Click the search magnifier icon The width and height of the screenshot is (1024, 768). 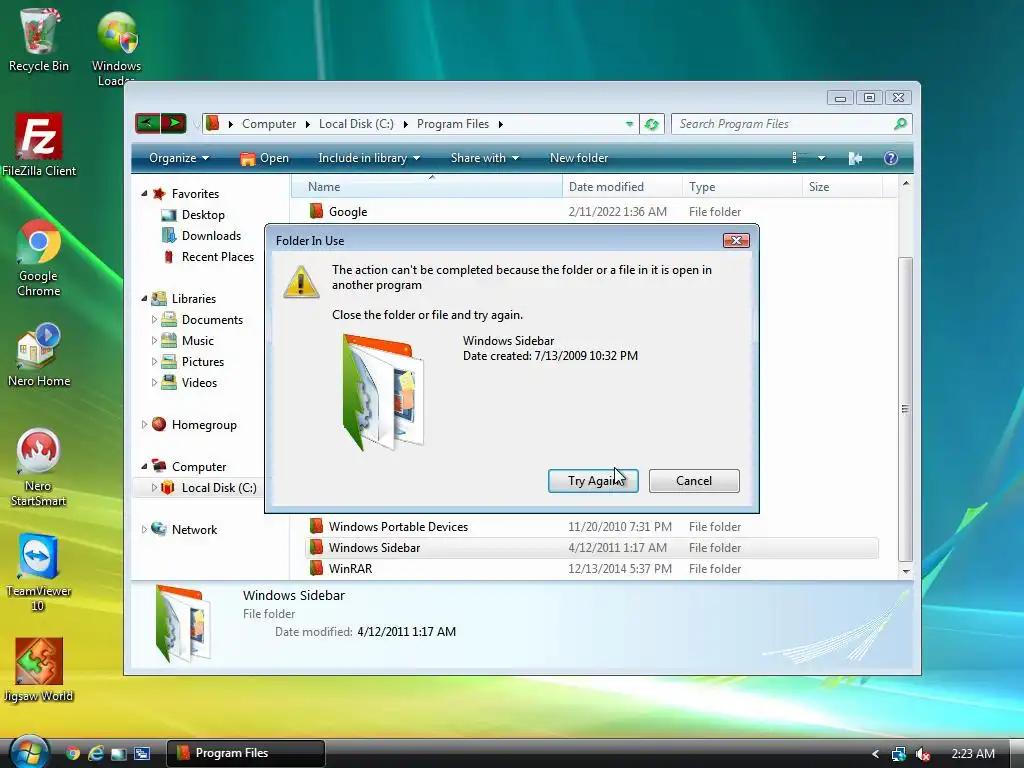point(900,123)
